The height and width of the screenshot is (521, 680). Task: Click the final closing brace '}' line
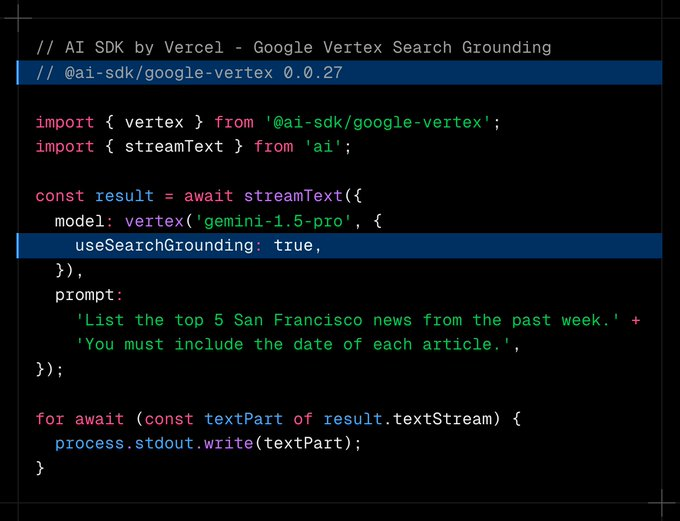pyautogui.click(x=40, y=468)
